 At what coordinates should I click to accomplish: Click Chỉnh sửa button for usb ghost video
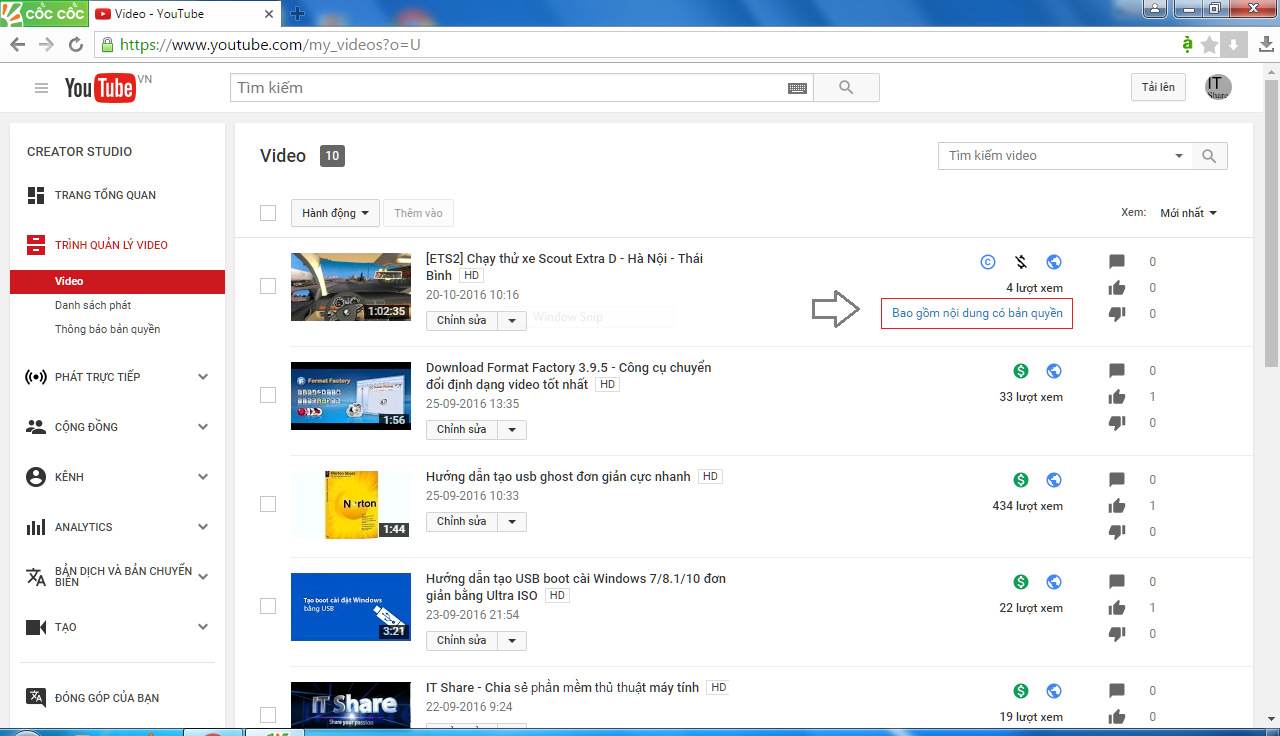[462, 522]
